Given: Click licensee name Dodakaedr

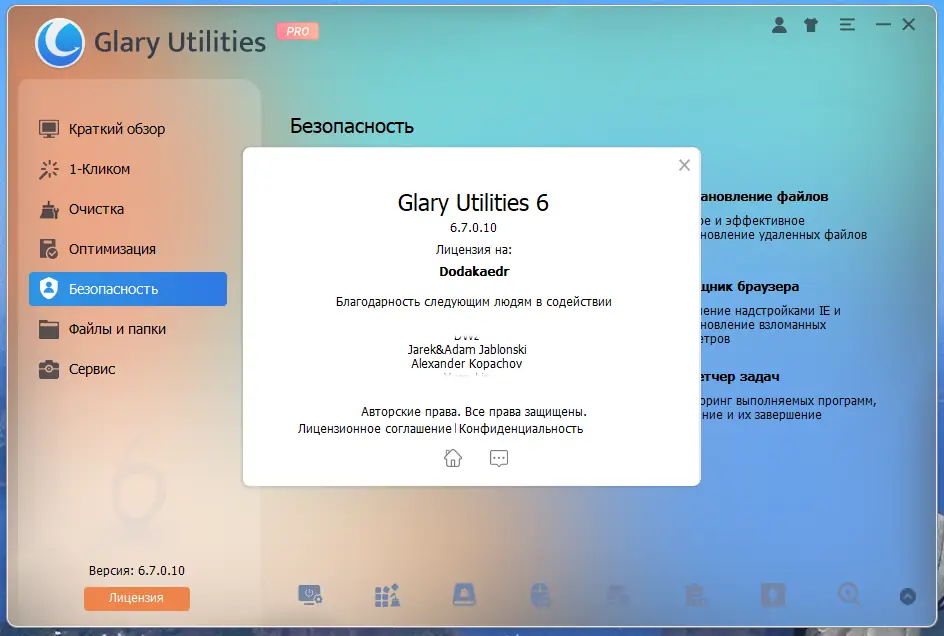Looking at the screenshot, I should (x=474, y=272).
